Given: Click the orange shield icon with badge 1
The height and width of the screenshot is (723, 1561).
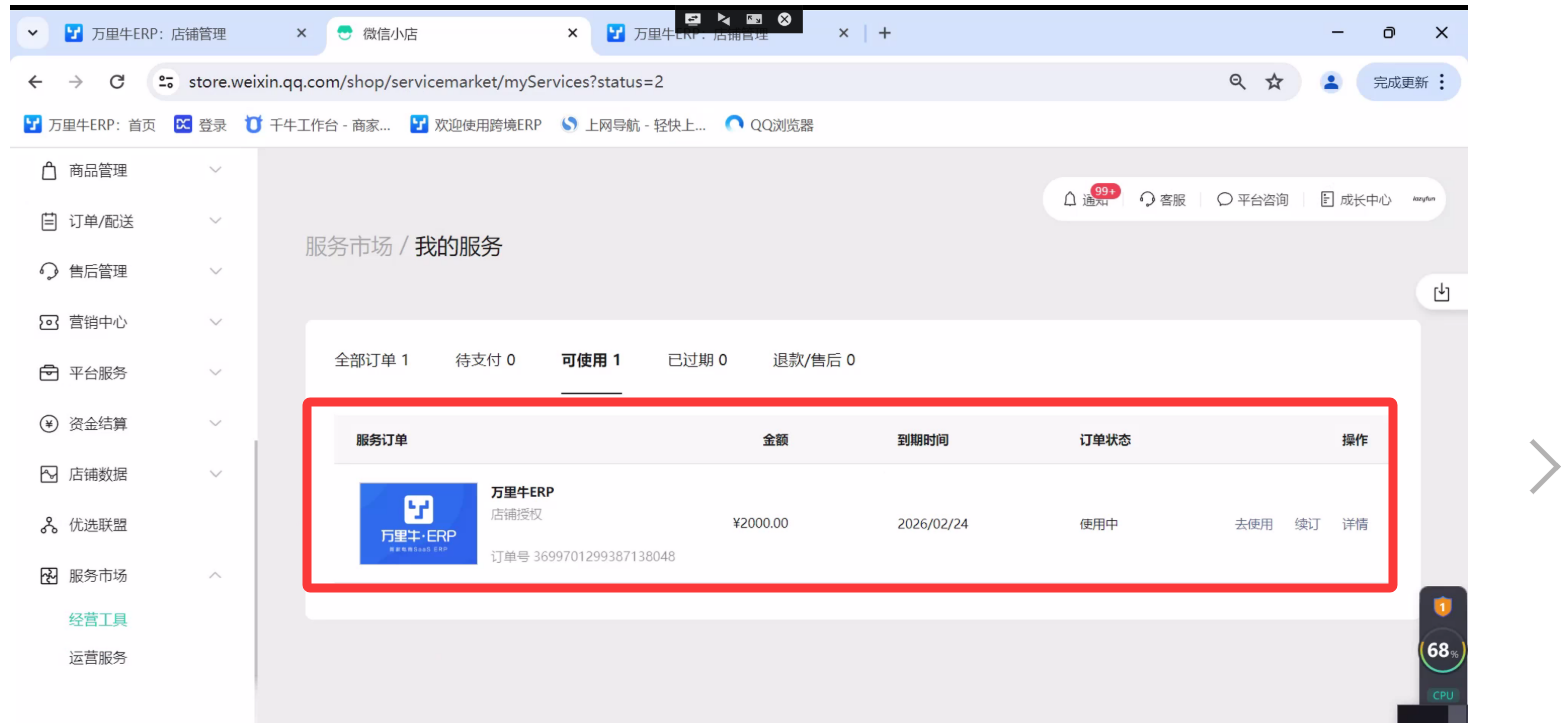Looking at the screenshot, I should pyautogui.click(x=1442, y=607).
